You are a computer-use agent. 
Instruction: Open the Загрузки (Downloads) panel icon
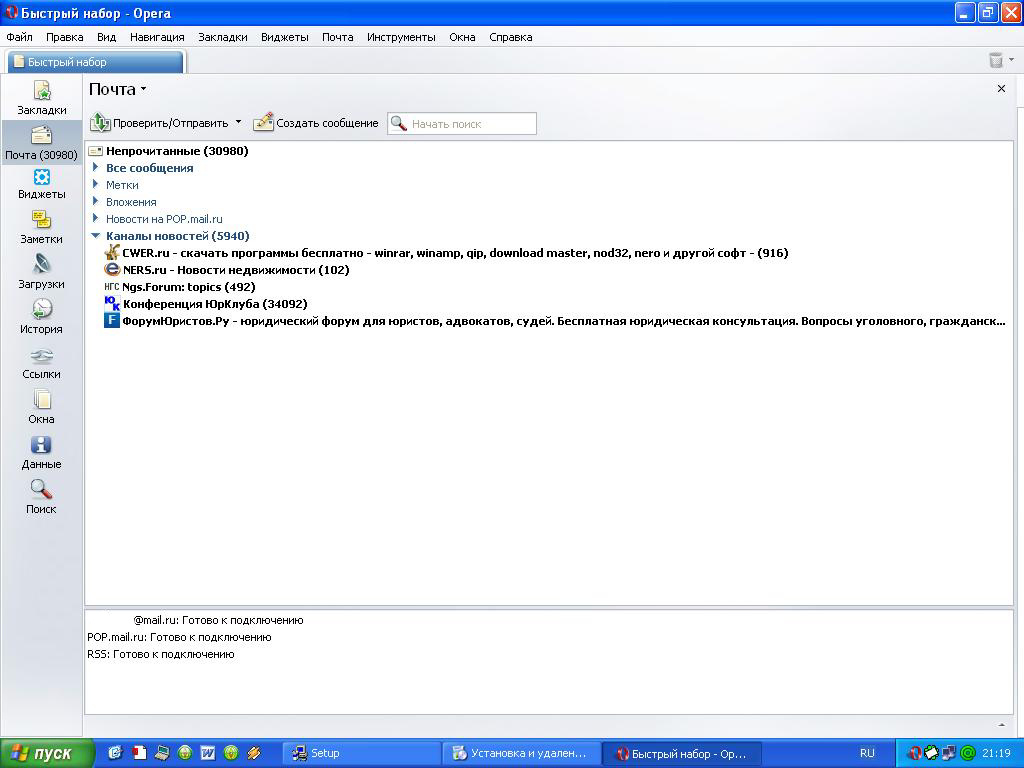tap(41, 264)
